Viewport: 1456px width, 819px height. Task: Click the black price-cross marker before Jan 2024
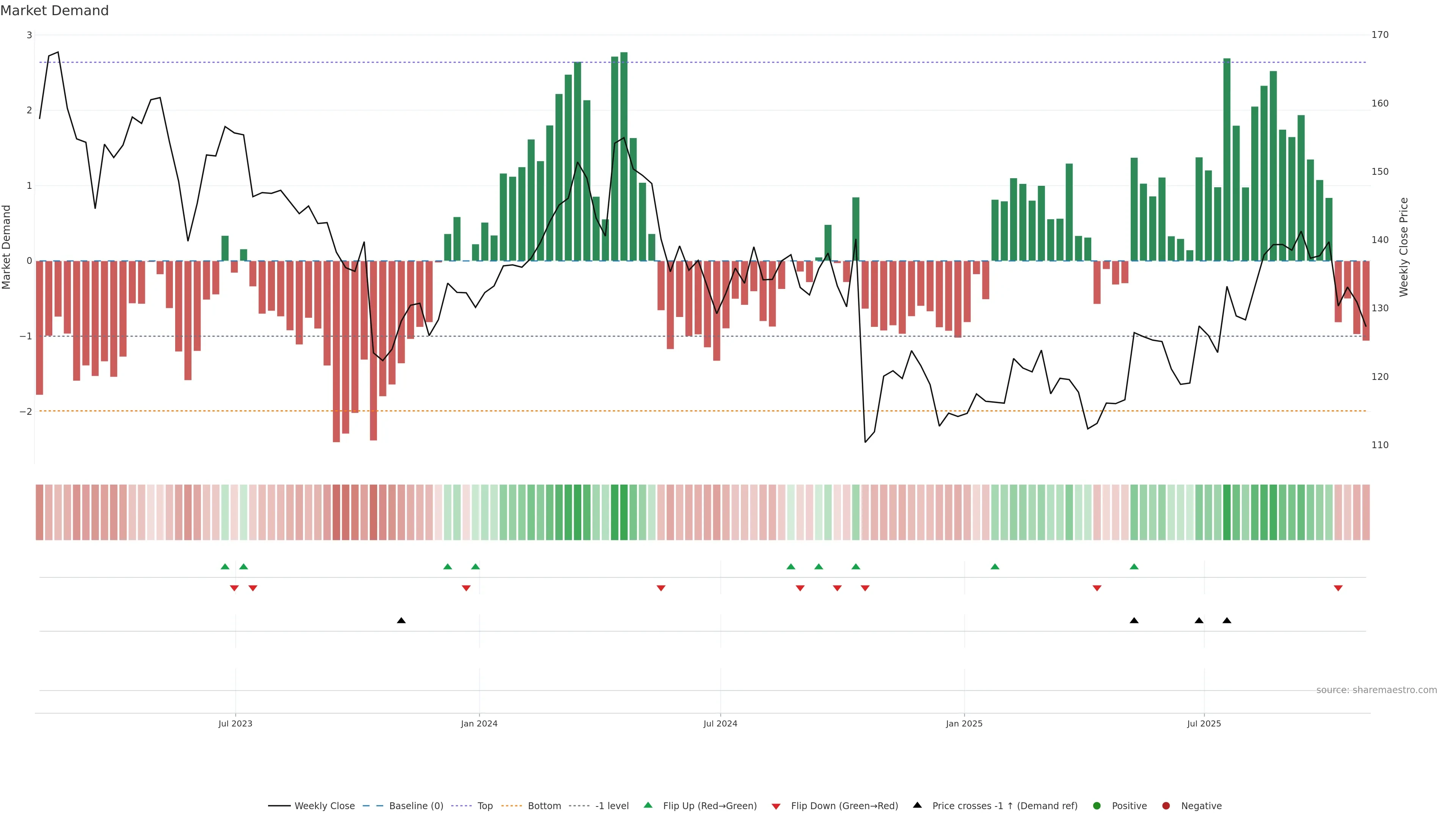click(x=401, y=621)
